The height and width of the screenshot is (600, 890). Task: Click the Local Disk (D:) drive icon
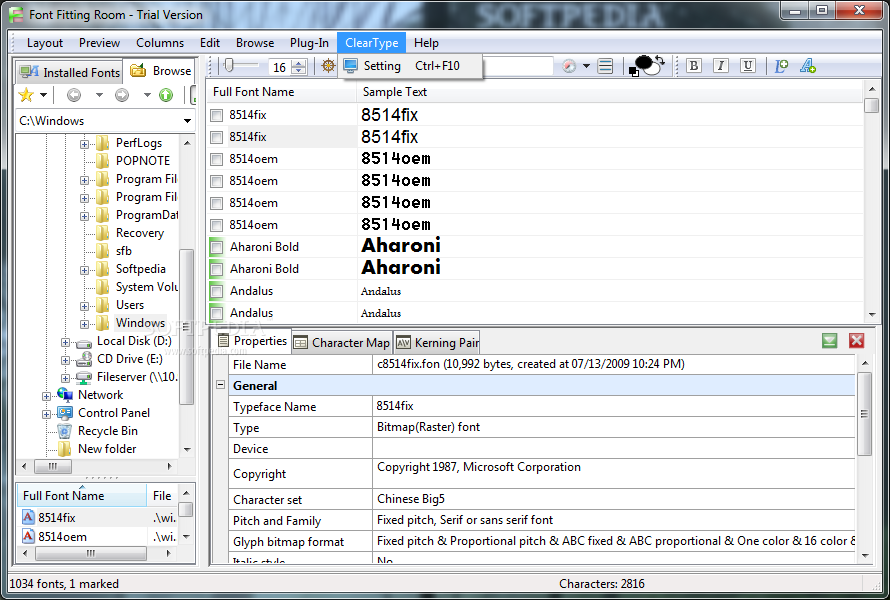(84, 342)
